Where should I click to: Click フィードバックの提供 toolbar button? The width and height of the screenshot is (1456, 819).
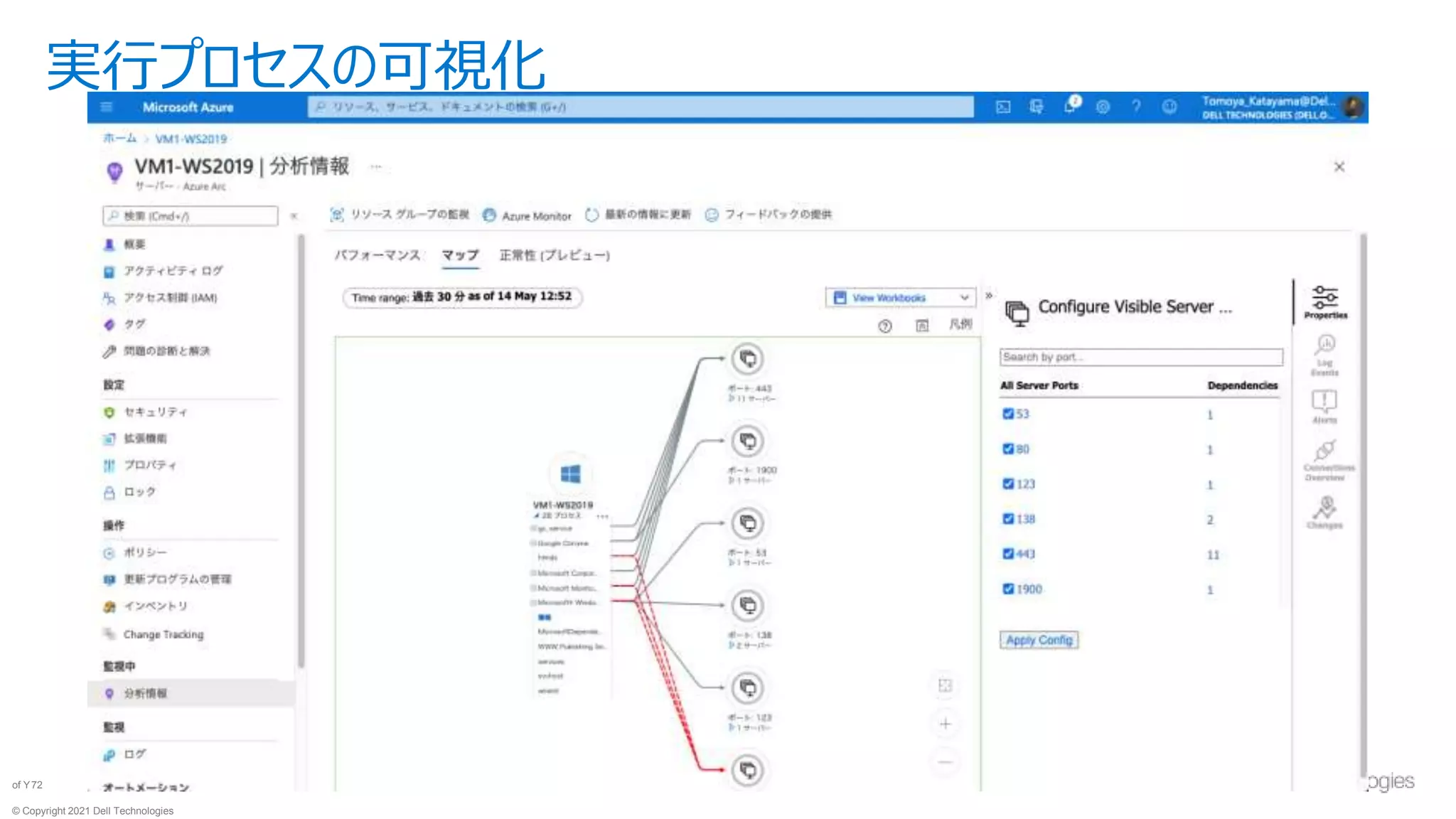[x=768, y=215]
